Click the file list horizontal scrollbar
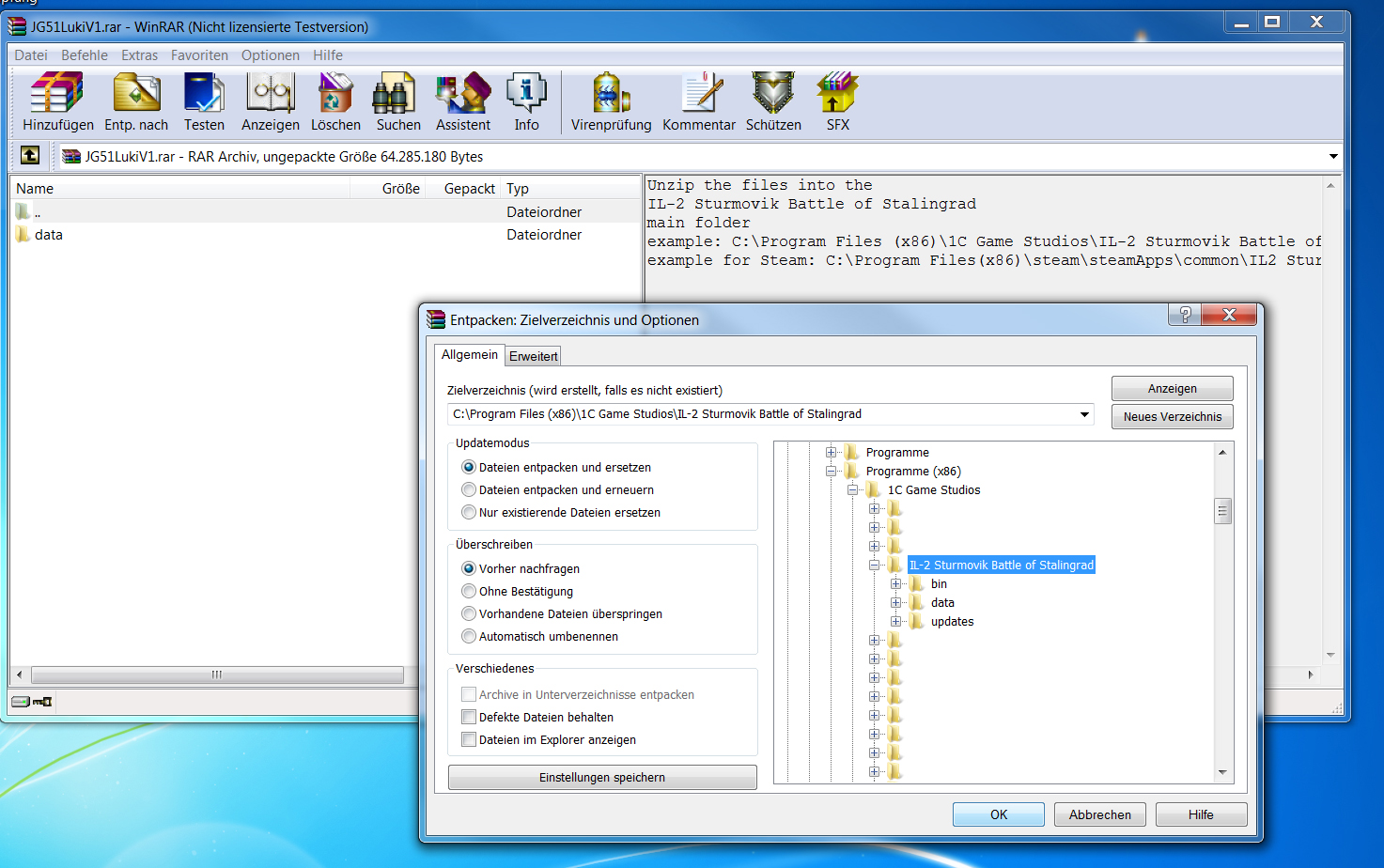 217,674
